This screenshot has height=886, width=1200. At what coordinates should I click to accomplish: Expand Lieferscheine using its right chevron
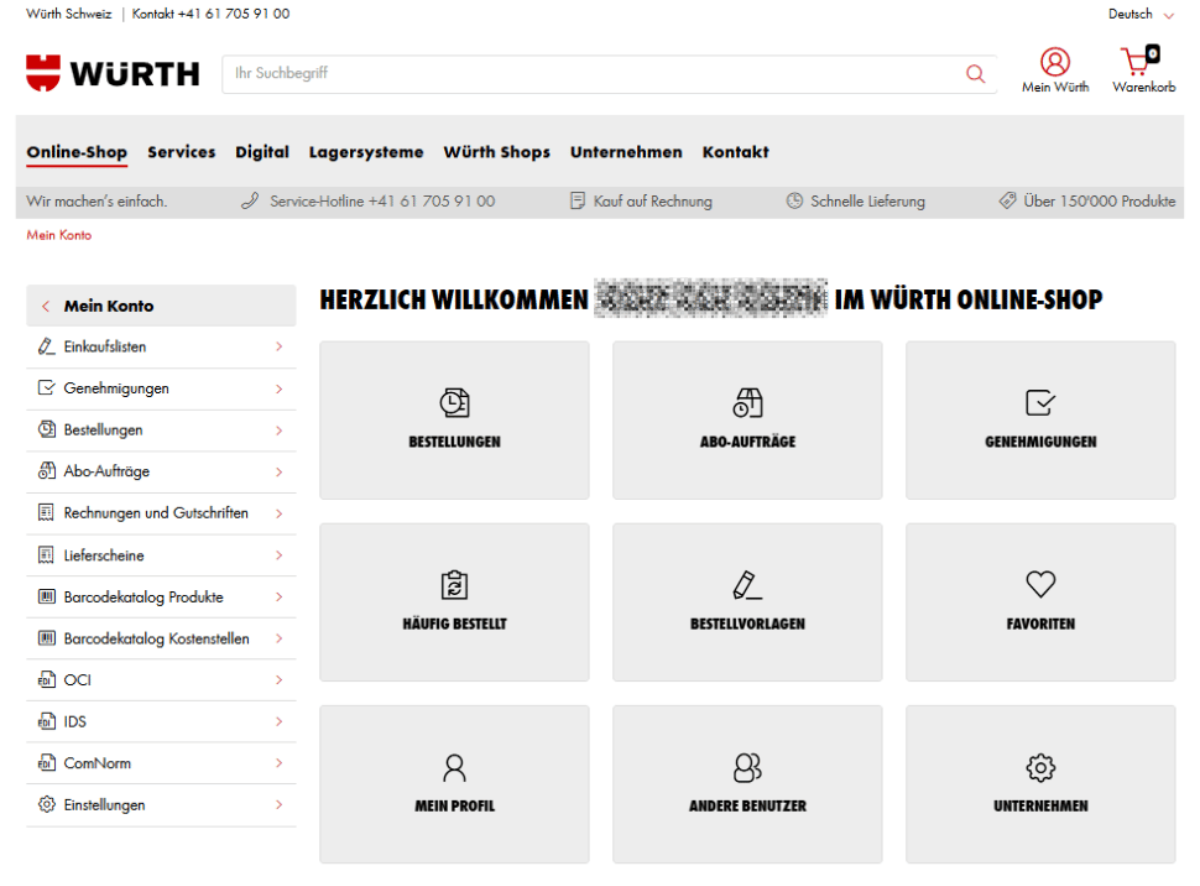click(x=279, y=555)
